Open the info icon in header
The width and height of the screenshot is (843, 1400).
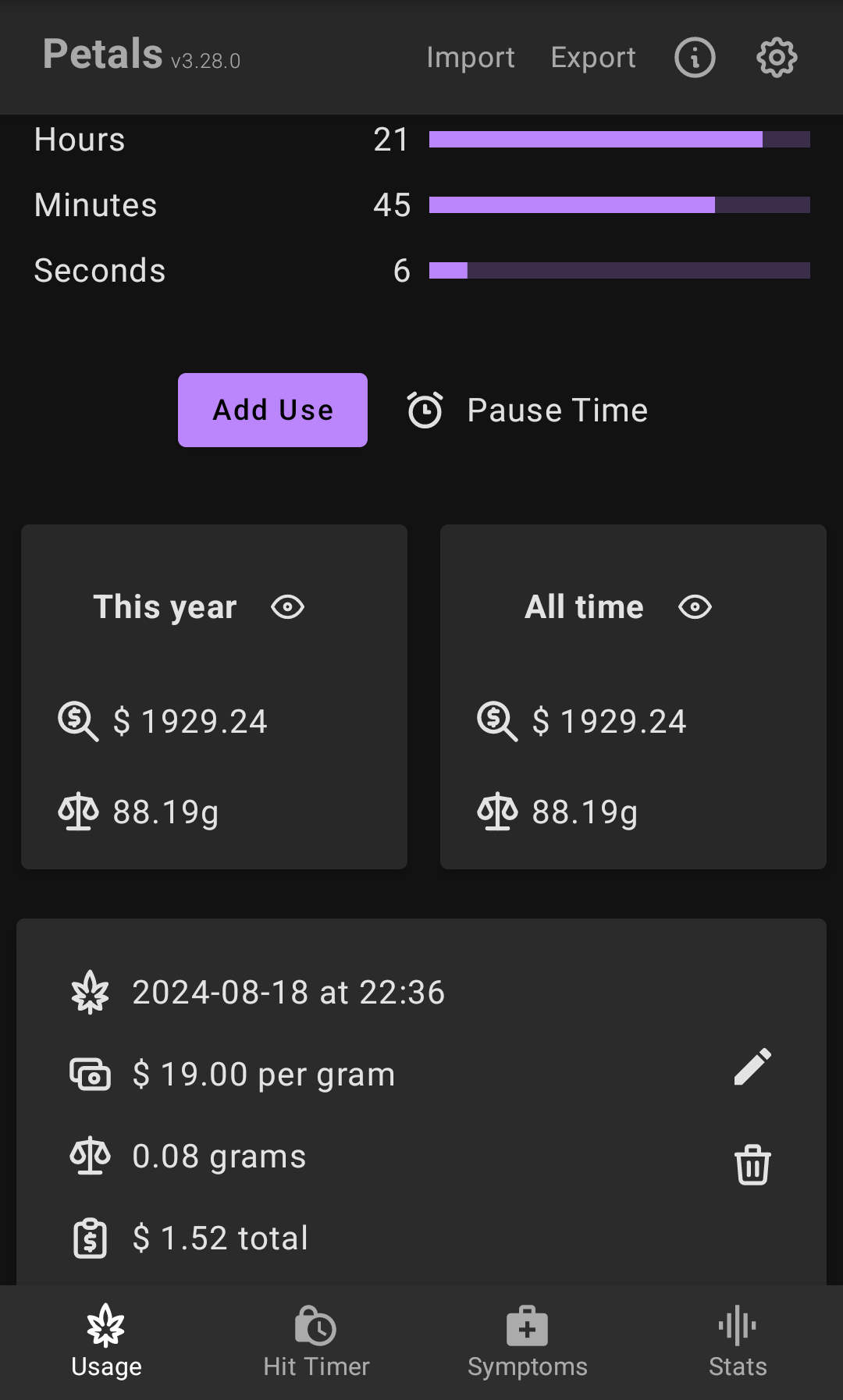click(x=695, y=58)
